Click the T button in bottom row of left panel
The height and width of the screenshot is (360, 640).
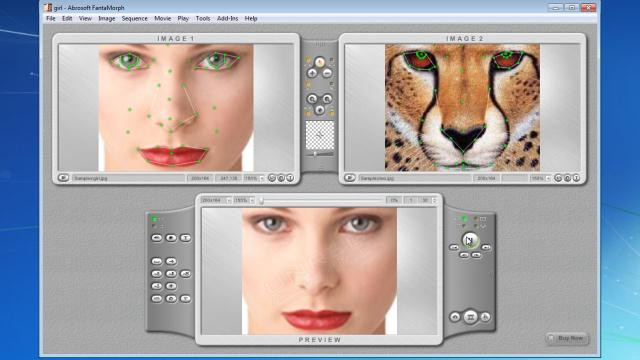click(186, 299)
